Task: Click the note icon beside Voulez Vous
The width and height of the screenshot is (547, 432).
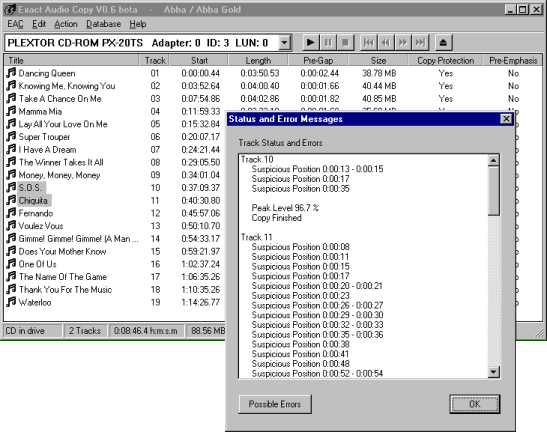Action: point(11,225)
